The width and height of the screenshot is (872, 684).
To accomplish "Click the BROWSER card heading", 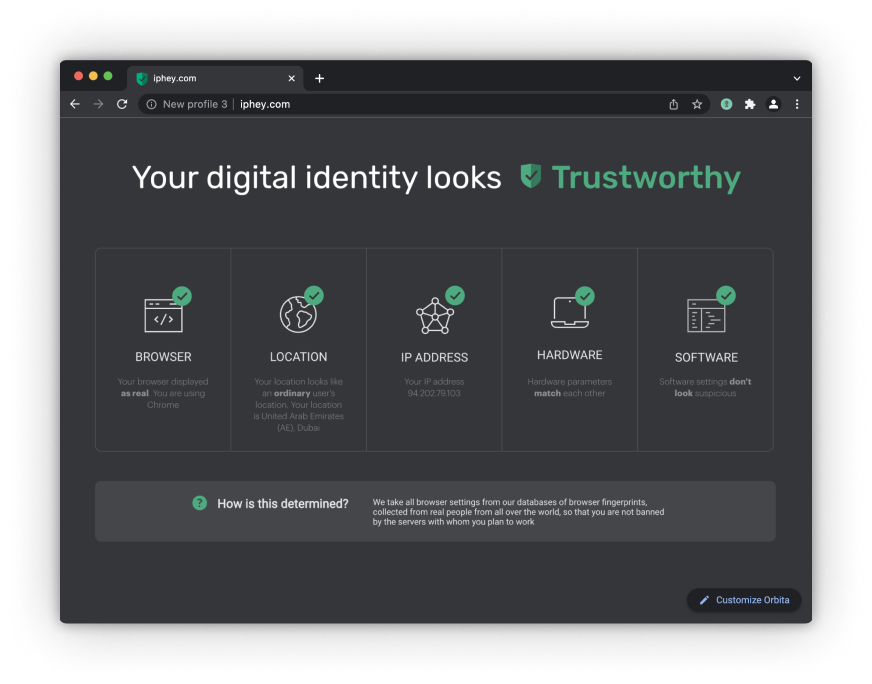I will [x=163, y=357].
